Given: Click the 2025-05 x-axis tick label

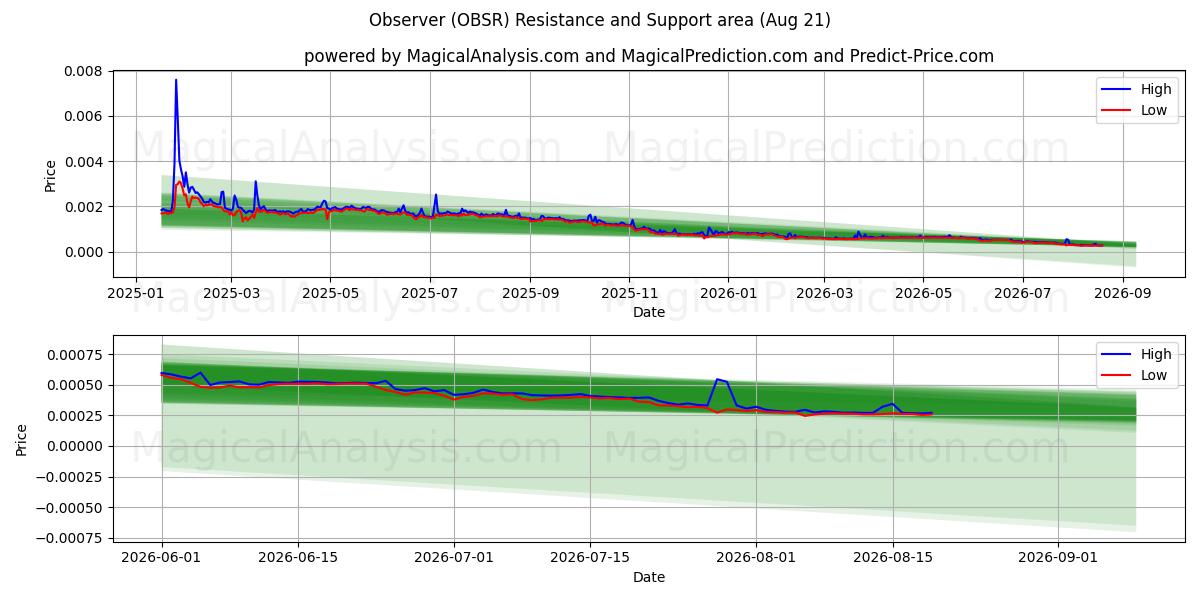Looking at the screenshot, I should [x=329, y=294].
